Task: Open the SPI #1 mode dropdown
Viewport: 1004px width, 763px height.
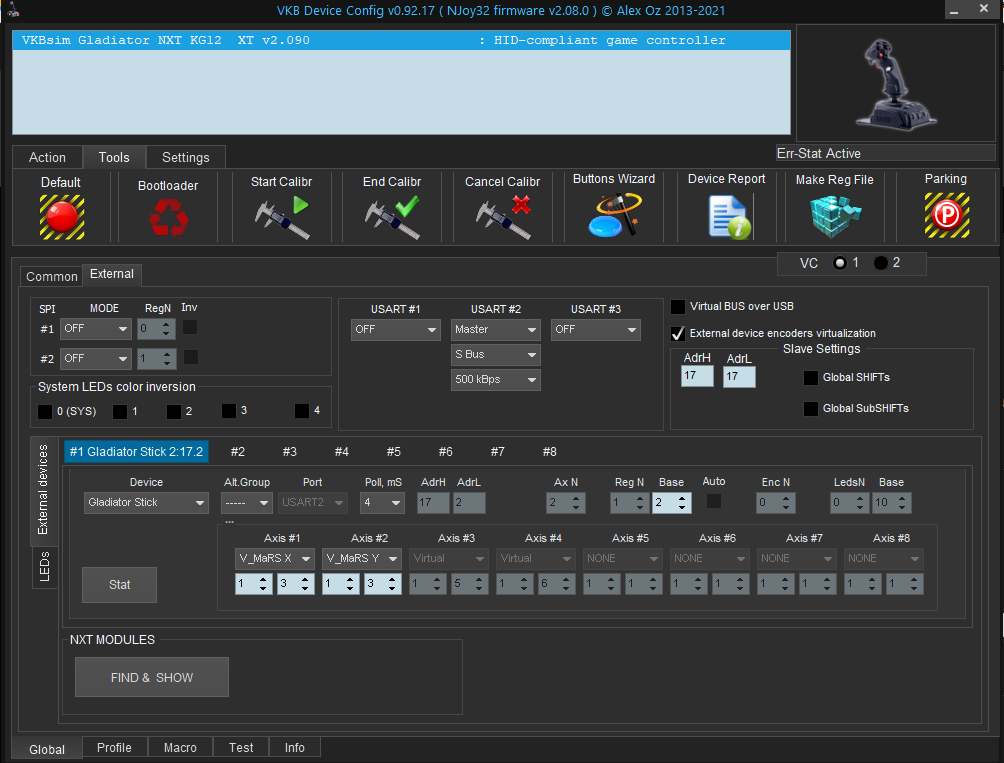Action: pyautogui.click(x=95, y=329)
